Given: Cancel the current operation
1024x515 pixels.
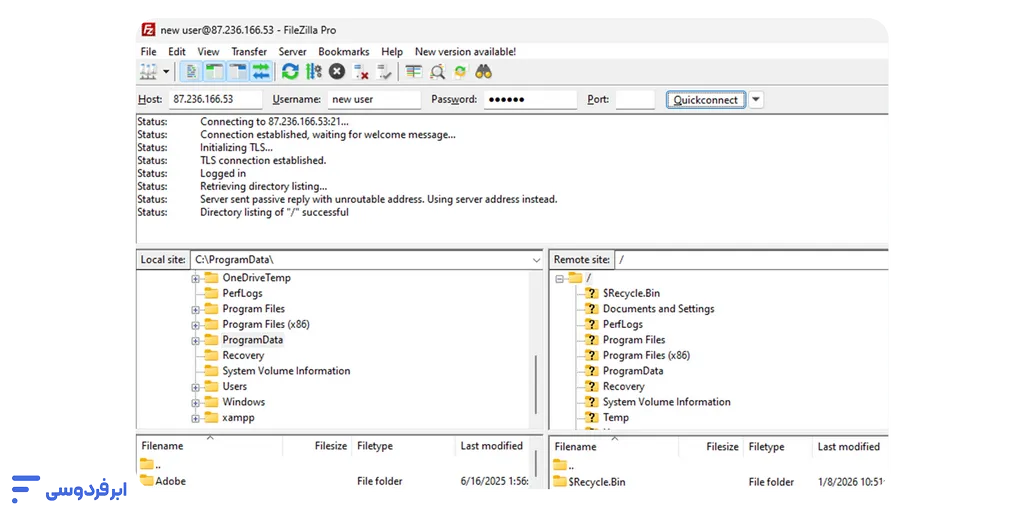Looking at the screenshot, I should (x=337, y=72).
